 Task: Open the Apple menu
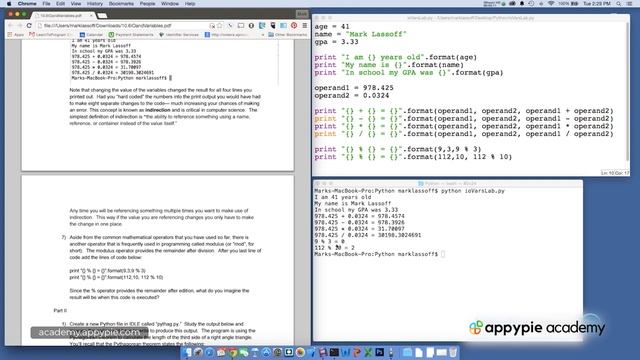9,4
